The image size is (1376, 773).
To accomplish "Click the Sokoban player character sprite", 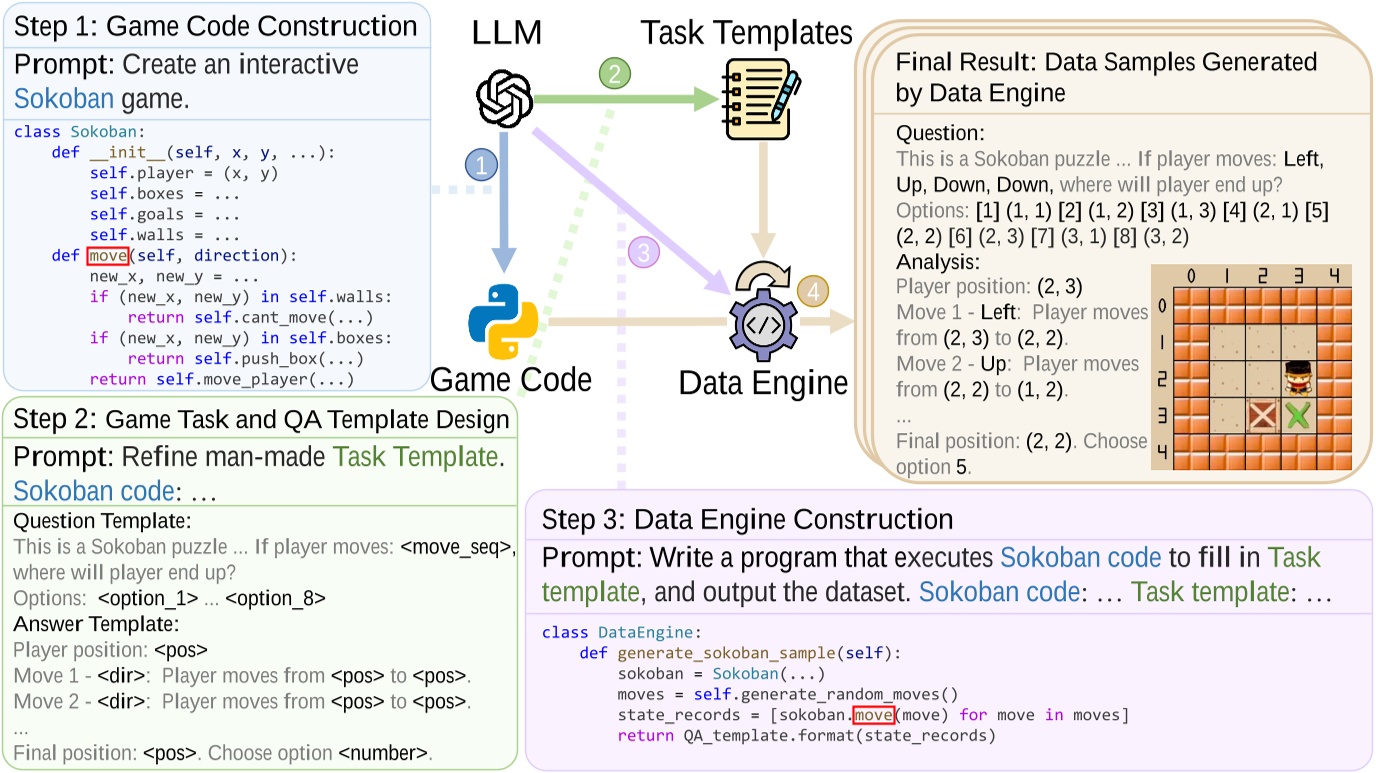I will (x=1298, y=378).
